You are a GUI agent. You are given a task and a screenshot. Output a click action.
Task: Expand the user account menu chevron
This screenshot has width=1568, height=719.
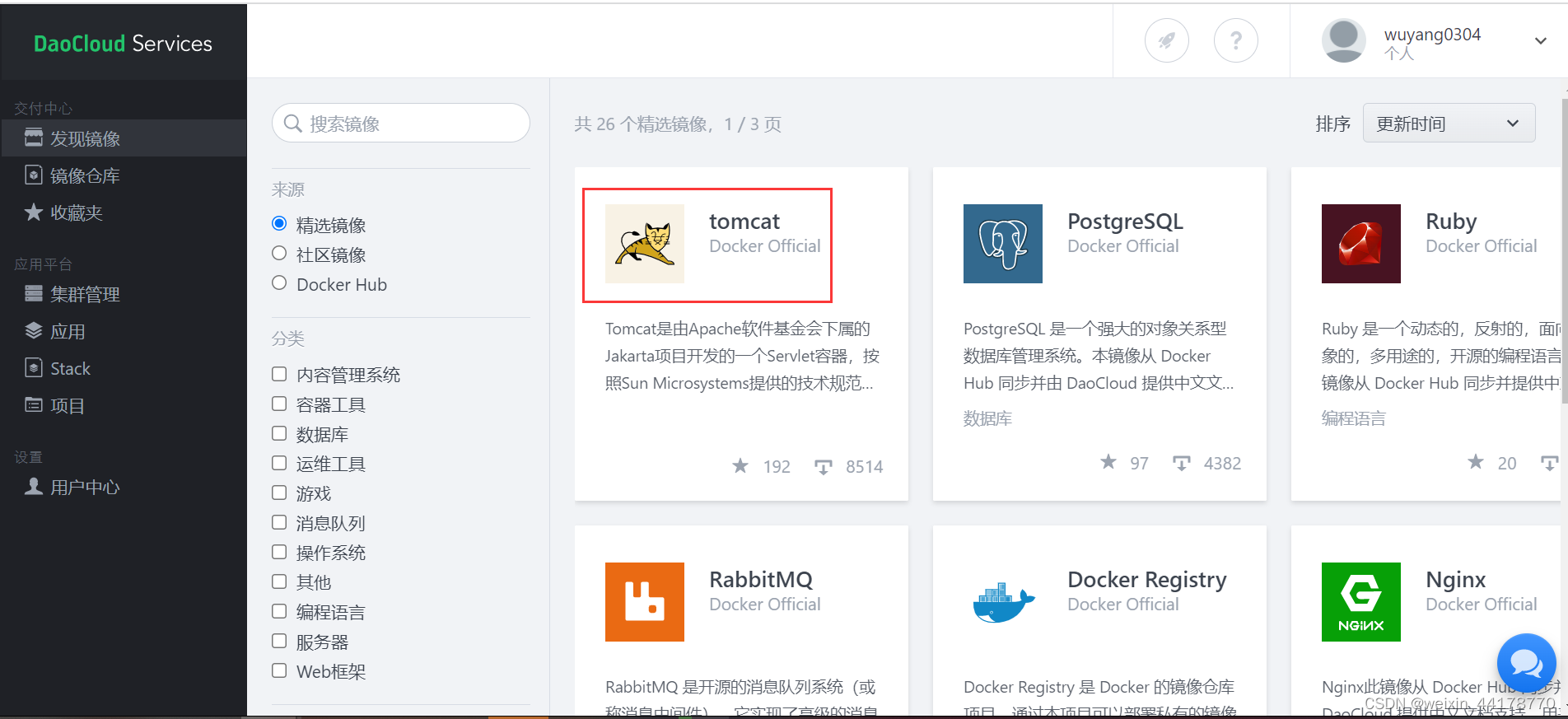tap(1540, 40)
